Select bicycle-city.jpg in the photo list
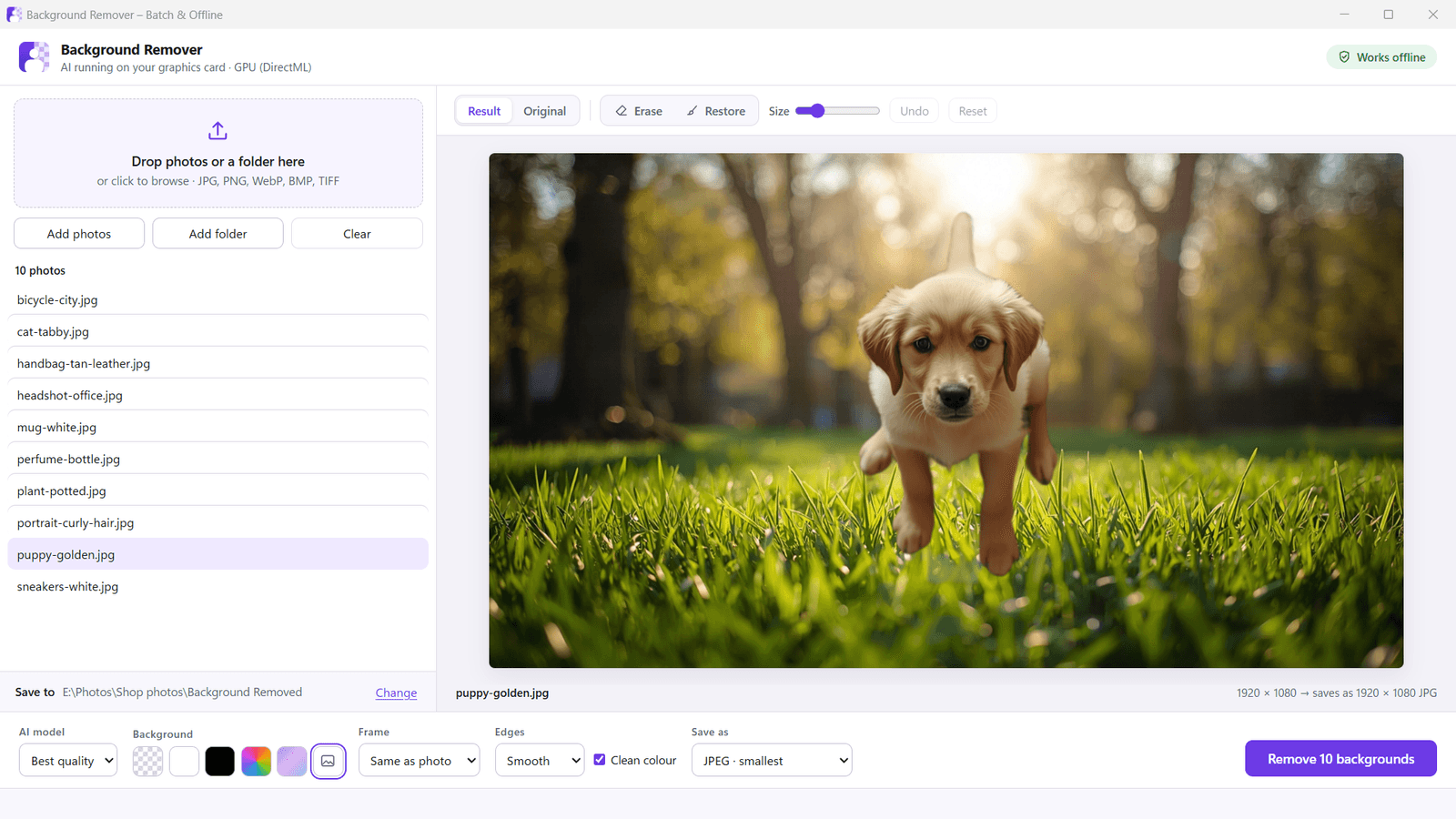This screenshot has width=1456, height=819. click(217, 299)
